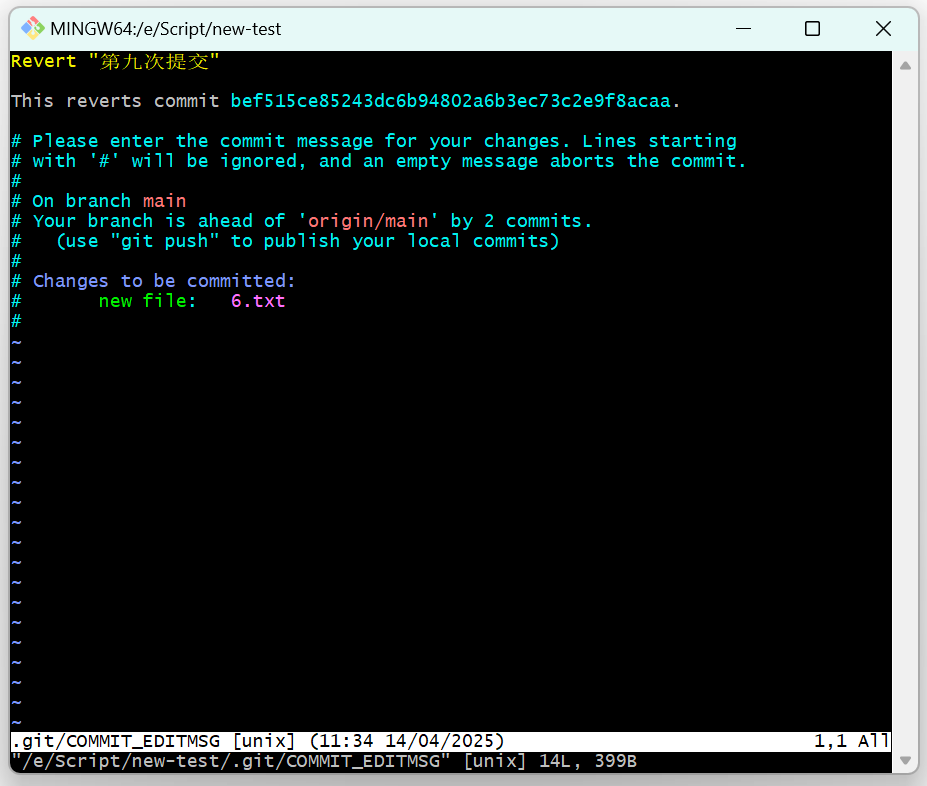Click the cursor position '1,1' indicator

coord(831,741)
